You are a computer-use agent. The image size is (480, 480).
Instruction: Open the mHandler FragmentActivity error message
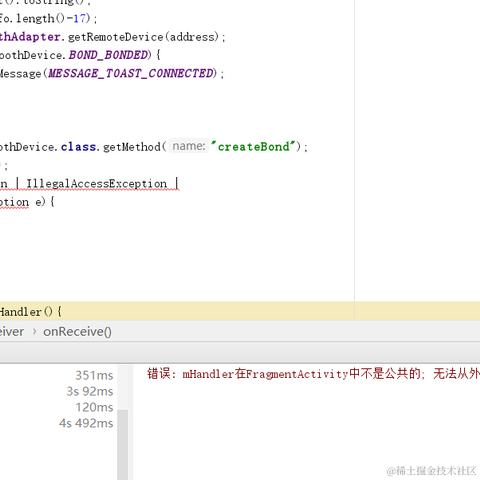(x=313, y=374)
